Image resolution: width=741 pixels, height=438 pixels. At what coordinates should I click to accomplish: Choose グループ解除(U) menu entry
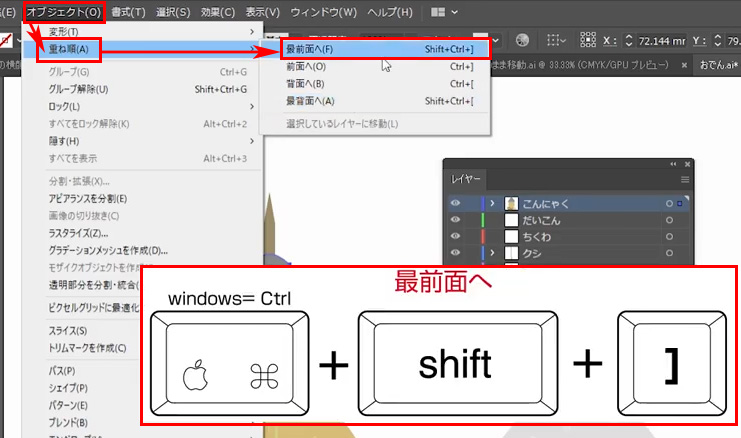[142, 89]
